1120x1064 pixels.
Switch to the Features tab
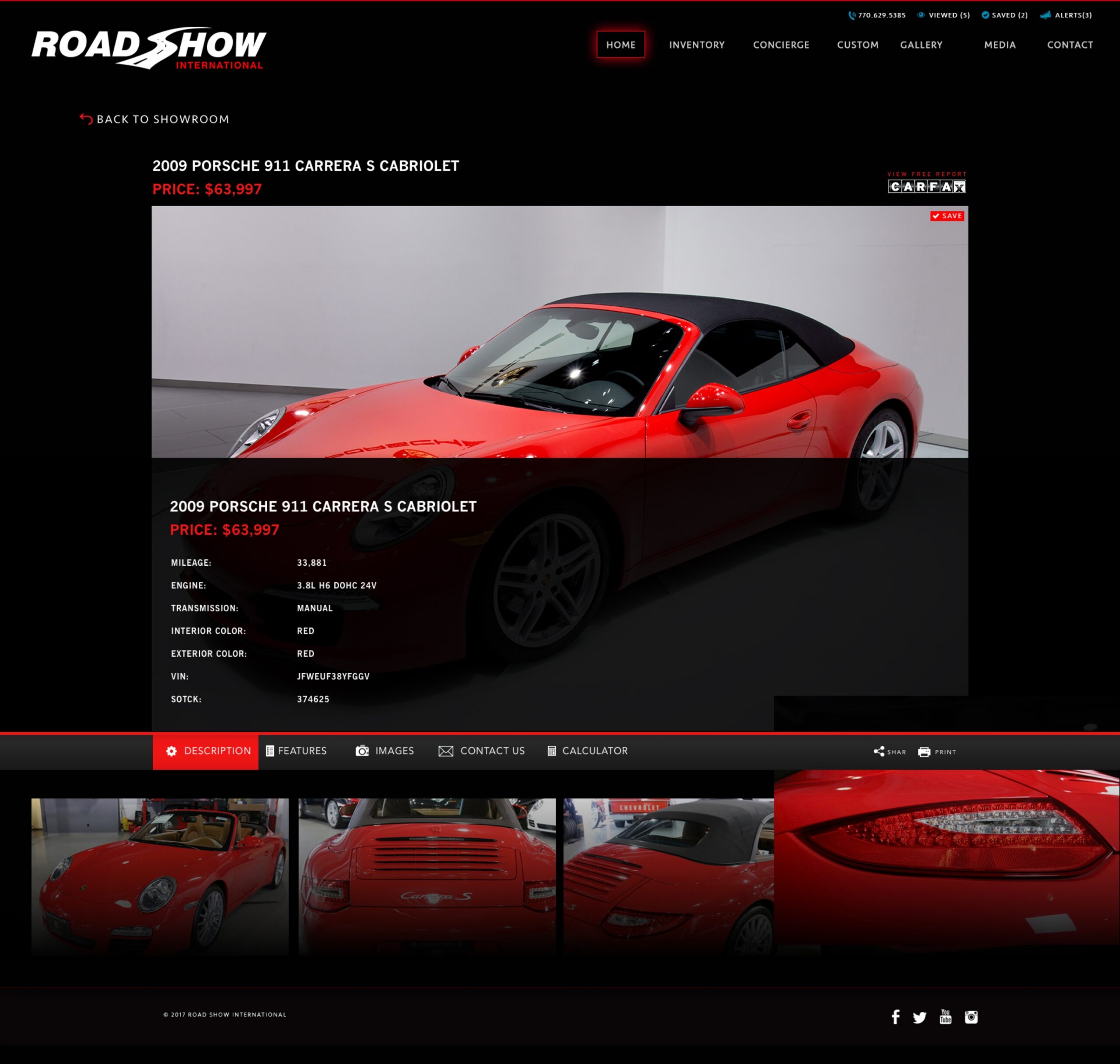297,751
